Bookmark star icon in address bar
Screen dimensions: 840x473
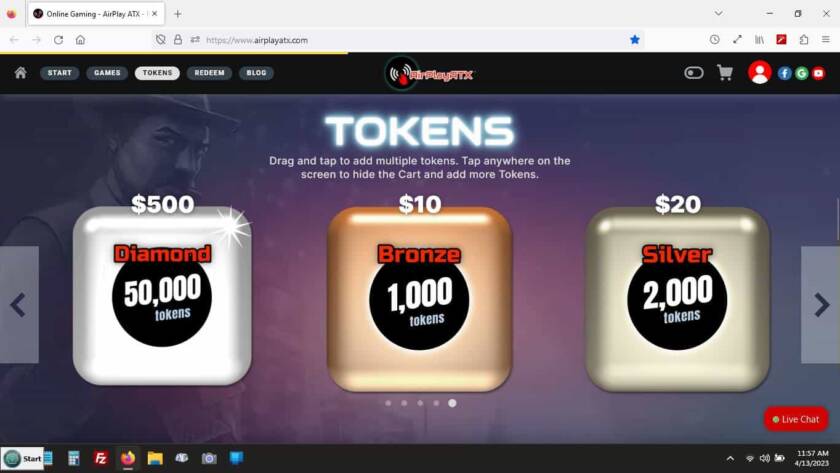pyautogui.click(x=635, y=40)
